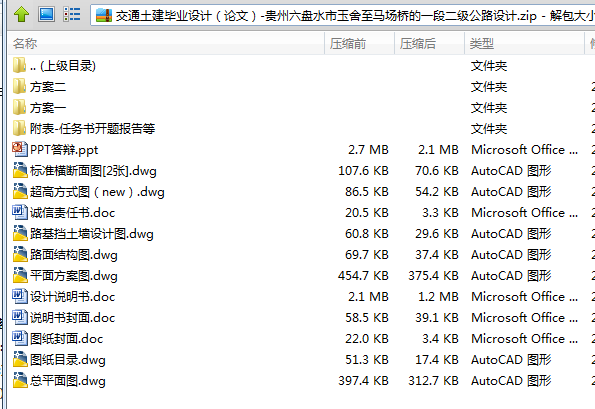Click the zip archive icon in address bar
595x409 pixels.
pos(104,16)
